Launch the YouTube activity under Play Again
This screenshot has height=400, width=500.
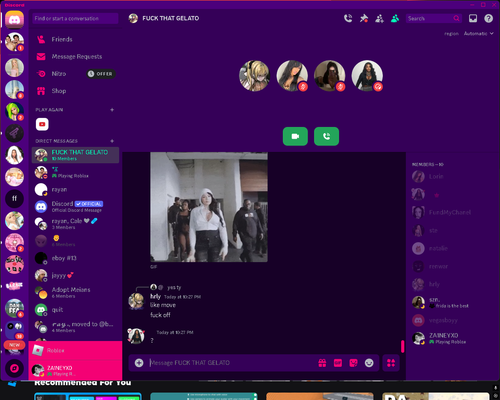coord(42,124)
